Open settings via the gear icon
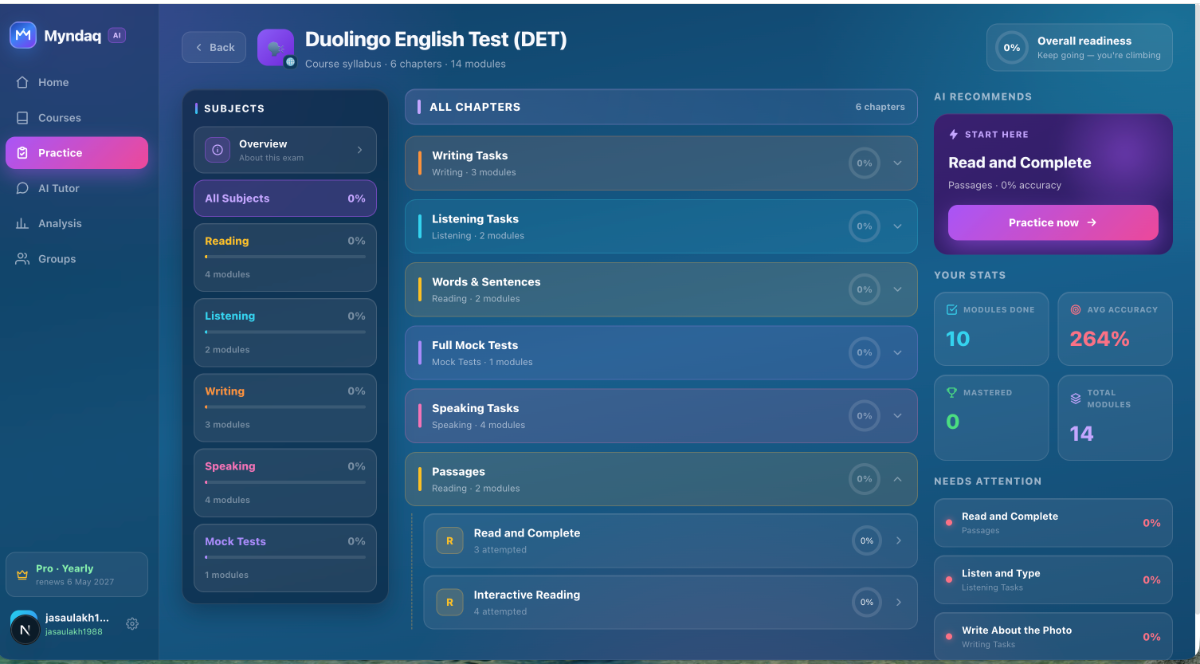Image resolution: width=1200 pixels, height=664 pixels. (x=132, y=624)
